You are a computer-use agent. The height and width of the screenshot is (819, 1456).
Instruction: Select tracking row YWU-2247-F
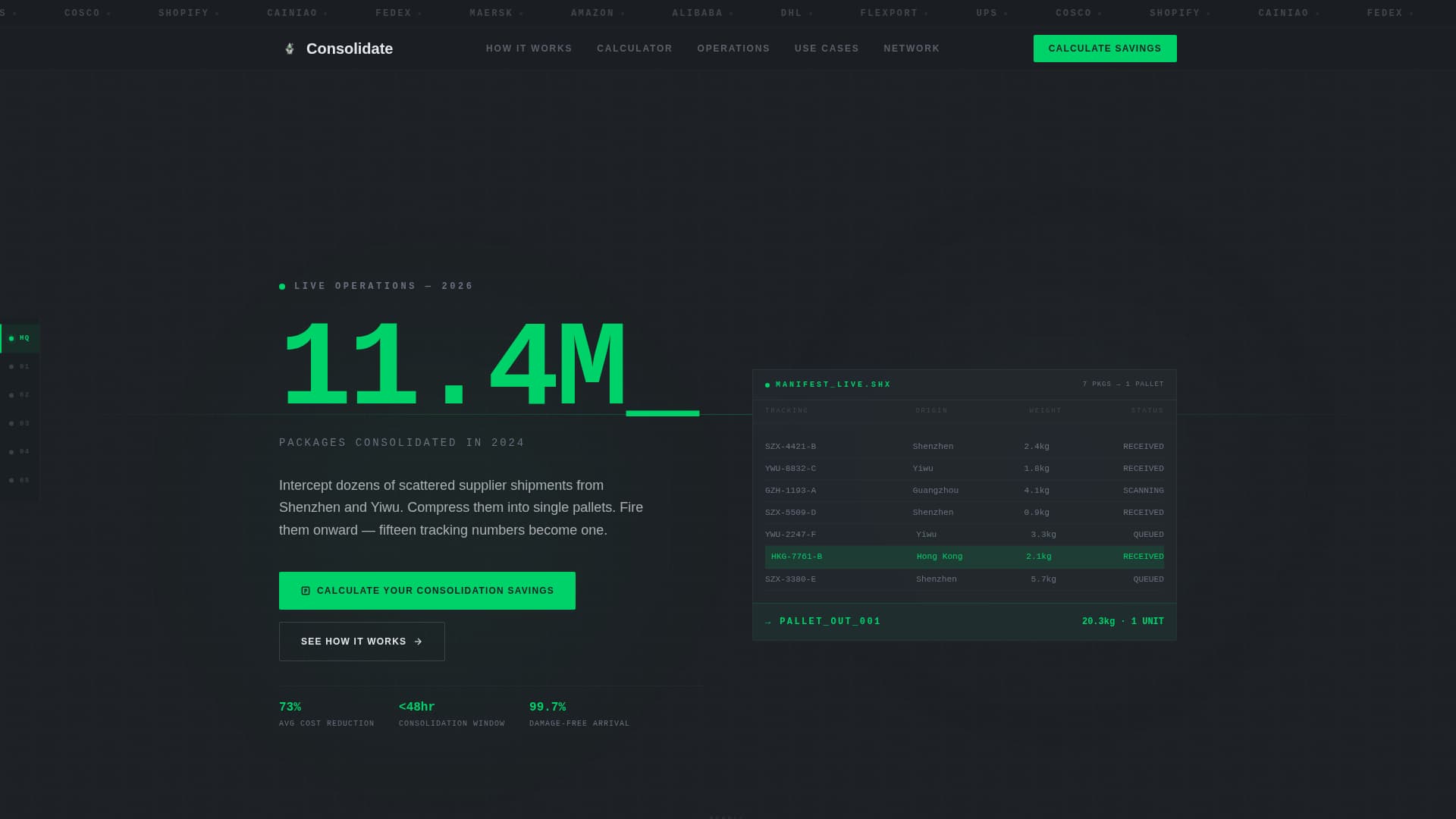pyautogui.click(x=965, y=535)
